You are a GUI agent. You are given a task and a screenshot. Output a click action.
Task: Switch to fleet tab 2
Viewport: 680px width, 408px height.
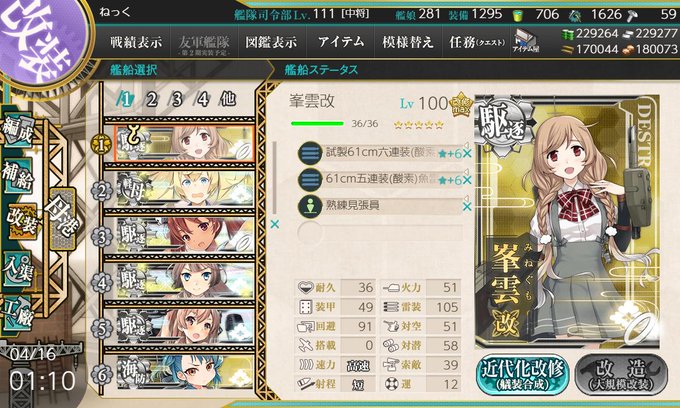151,100
